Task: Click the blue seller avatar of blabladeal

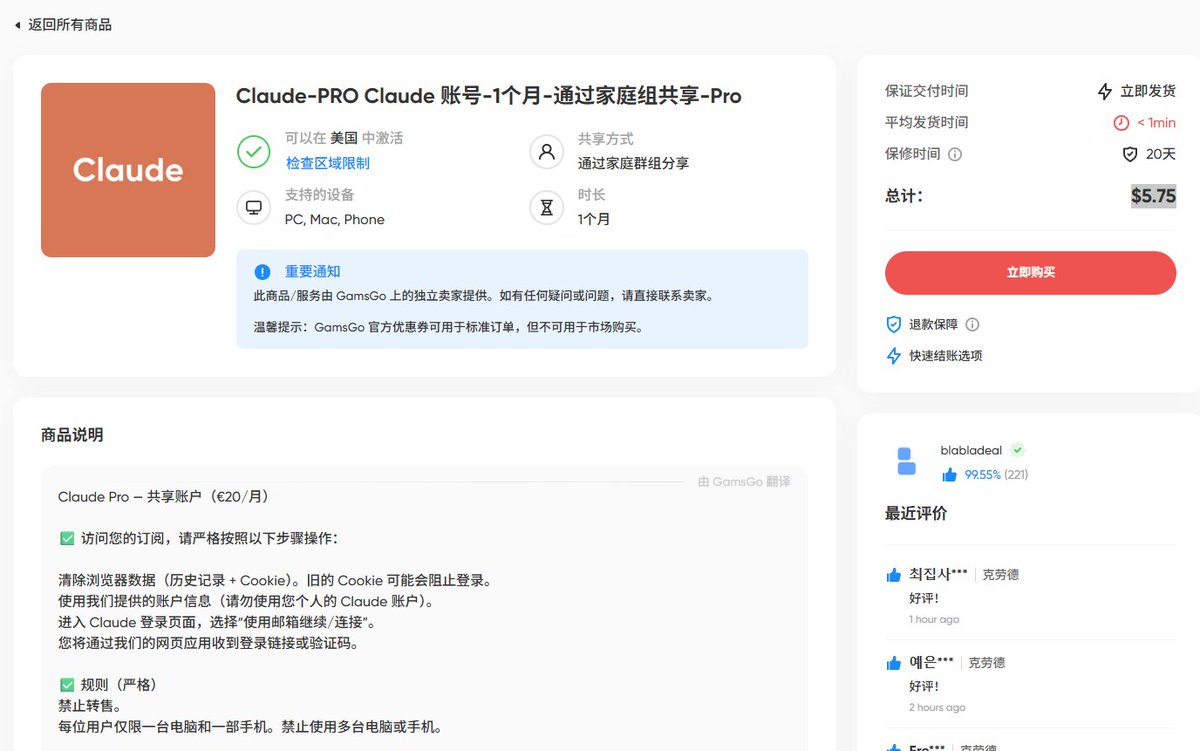Action: (x=904, y=461)
